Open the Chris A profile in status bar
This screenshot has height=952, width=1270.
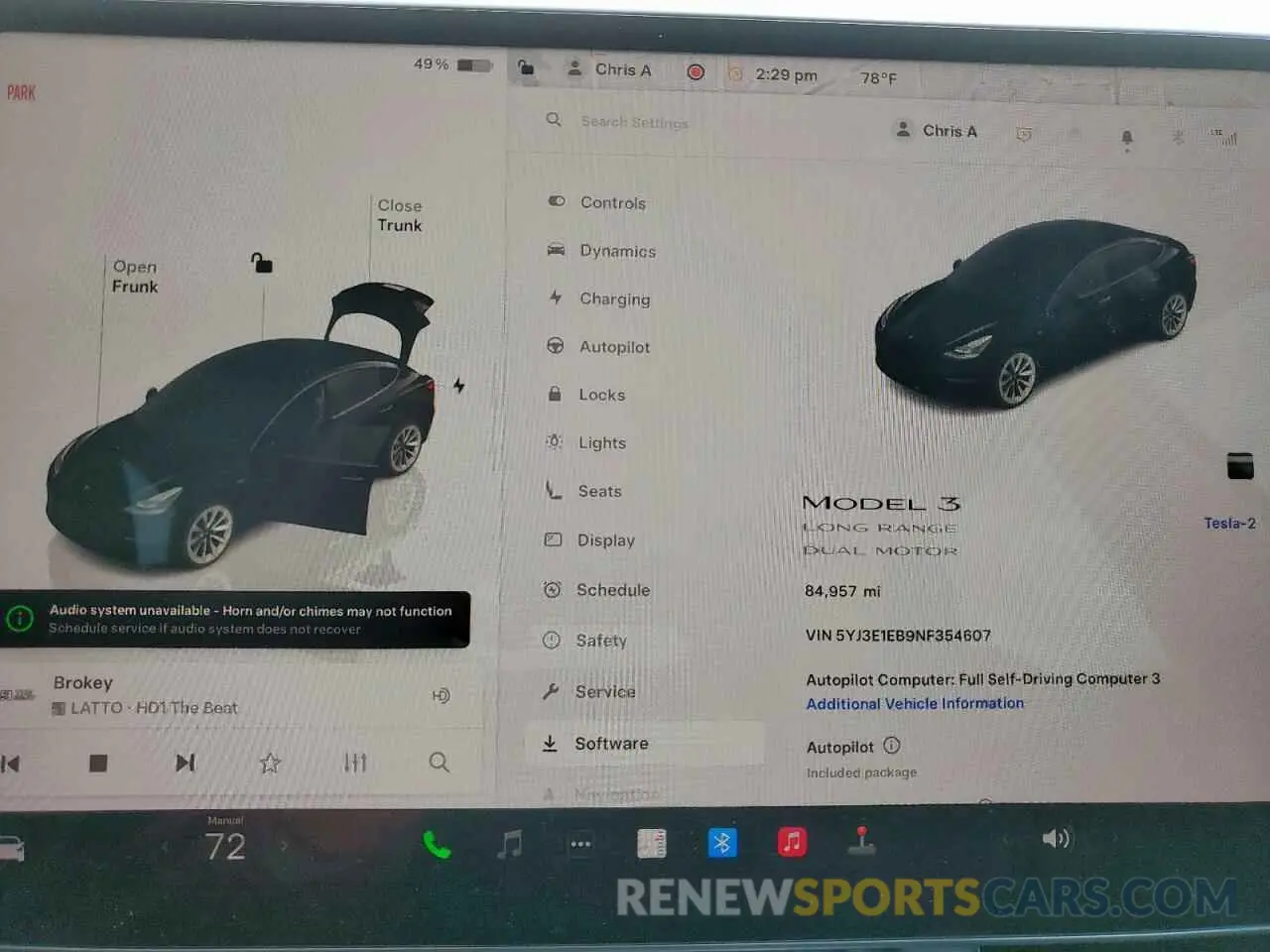coord(609,69)
